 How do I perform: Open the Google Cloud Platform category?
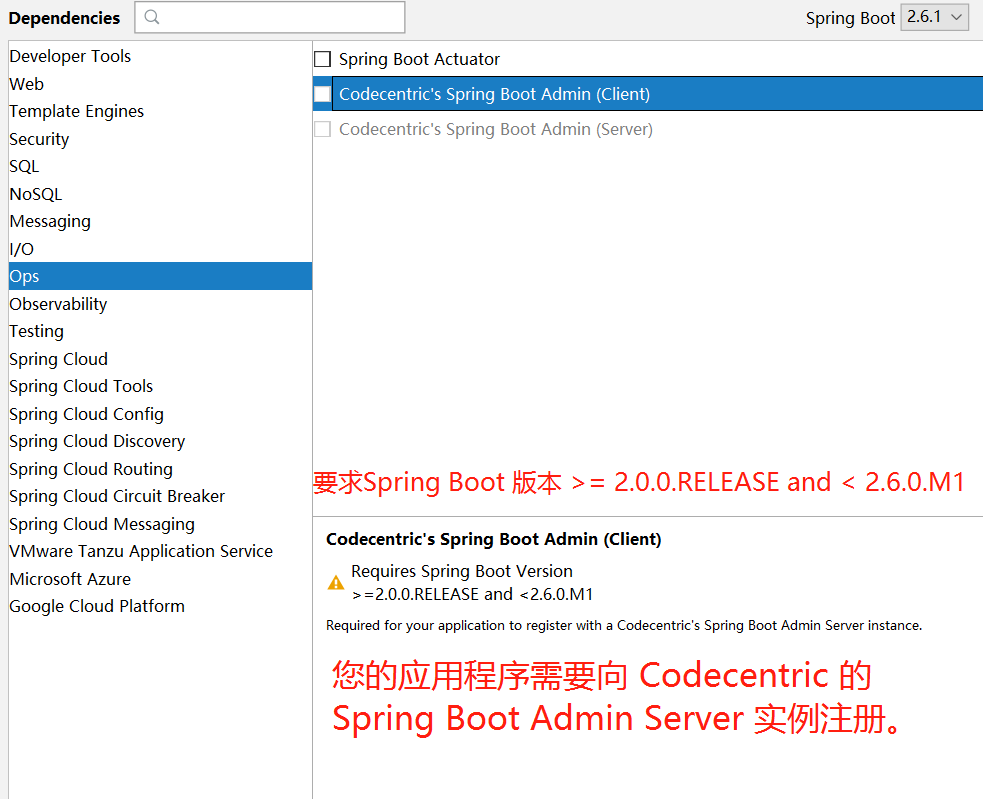click(96, 606)
